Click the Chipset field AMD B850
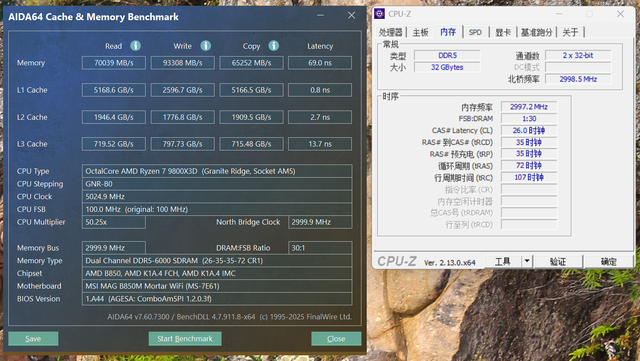 coord(217,273)
